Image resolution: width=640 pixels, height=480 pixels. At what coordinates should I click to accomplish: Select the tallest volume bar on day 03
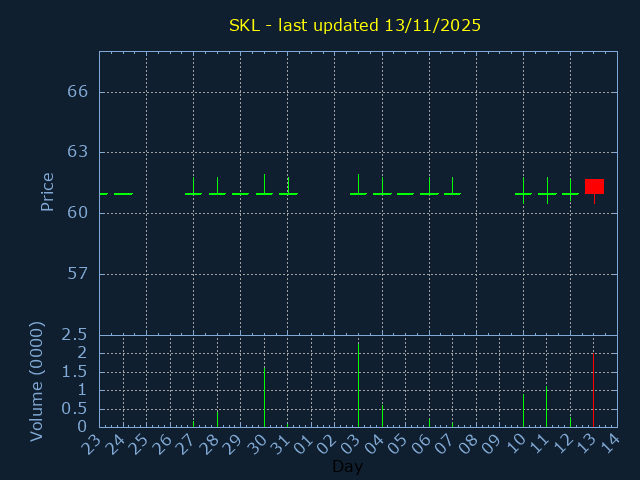click(358, 385)
